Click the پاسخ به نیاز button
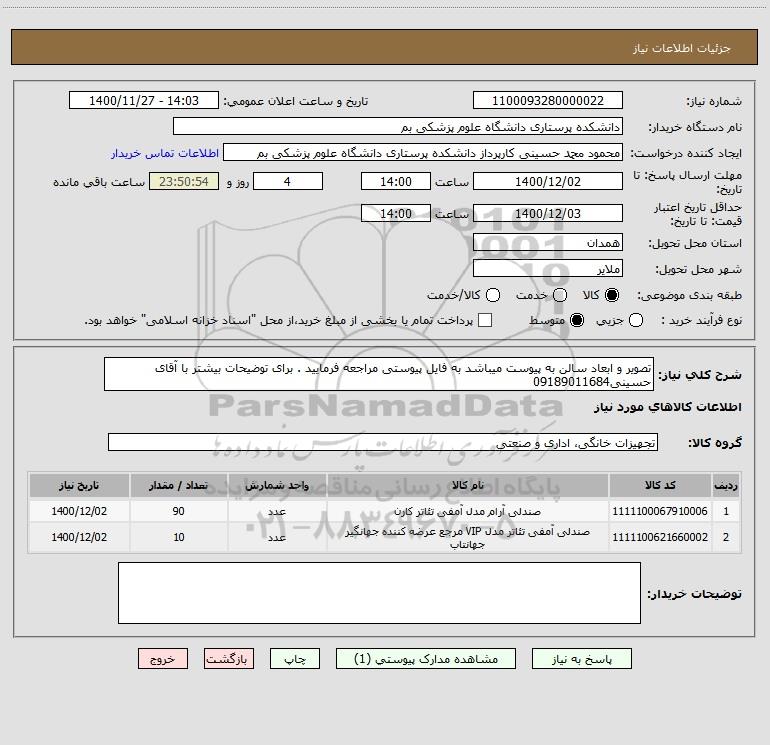Image resolution: width=770 pixels, height=745 pixels. (582, 659)
